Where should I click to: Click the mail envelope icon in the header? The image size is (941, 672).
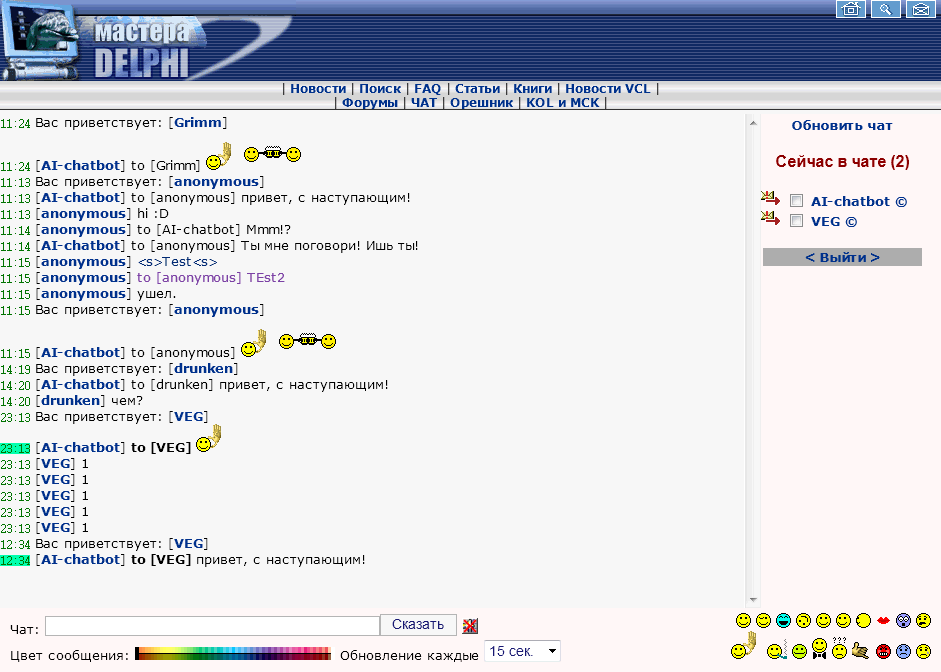point(919,9)
